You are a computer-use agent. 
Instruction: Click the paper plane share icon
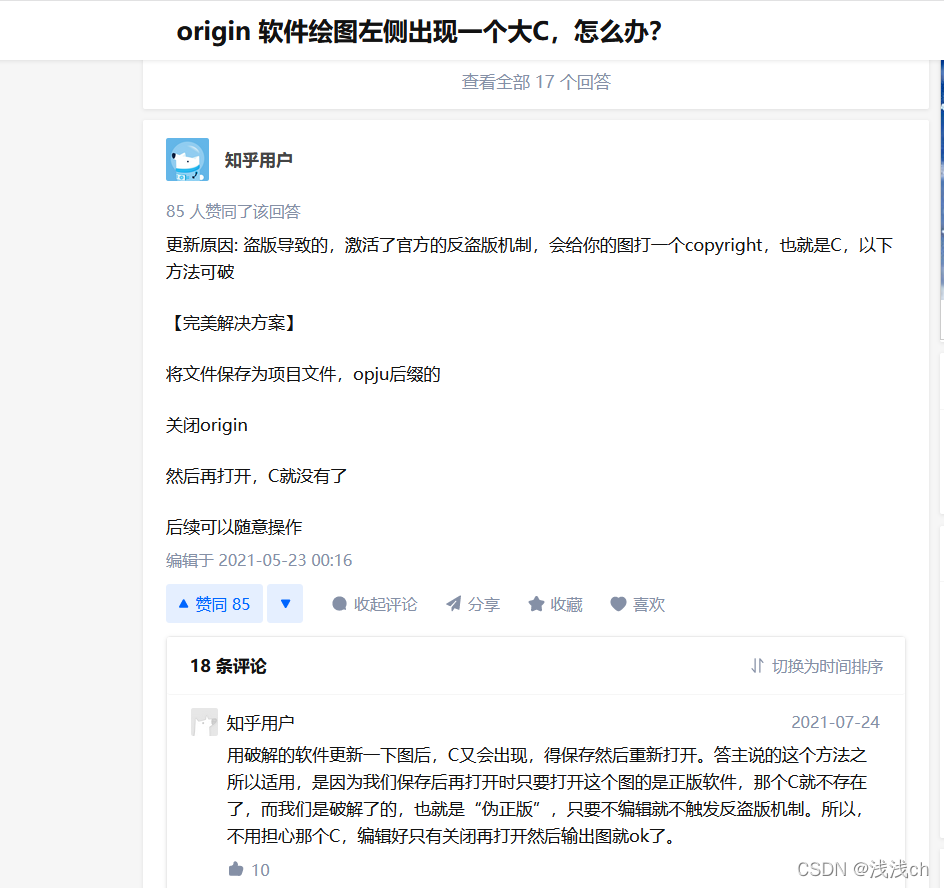[453, 604]
